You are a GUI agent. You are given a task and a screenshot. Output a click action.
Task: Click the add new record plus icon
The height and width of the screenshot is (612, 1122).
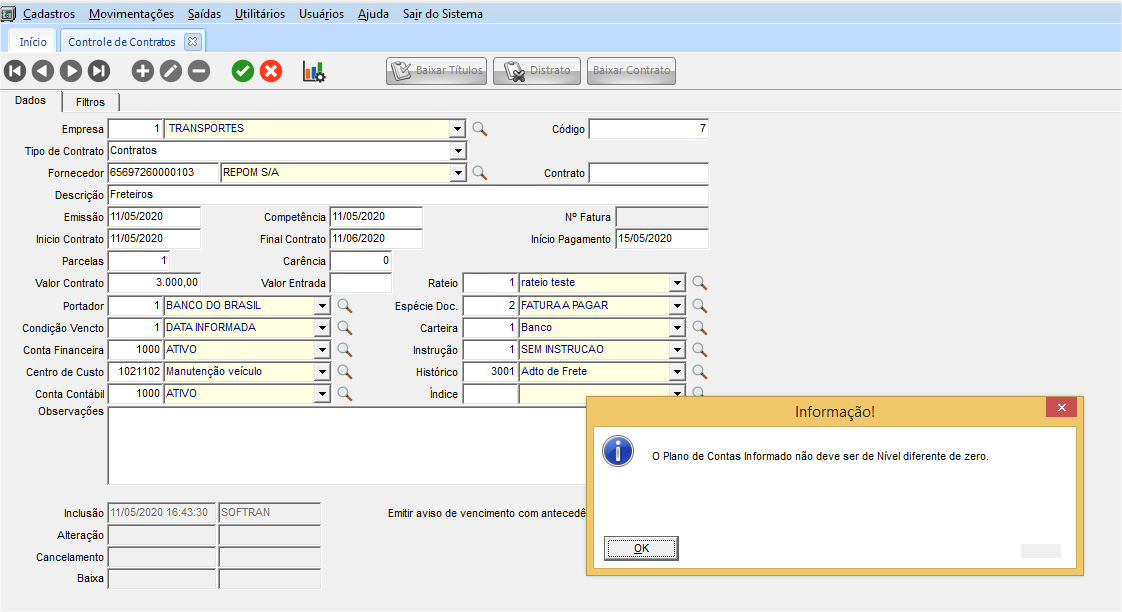(143, 71)
